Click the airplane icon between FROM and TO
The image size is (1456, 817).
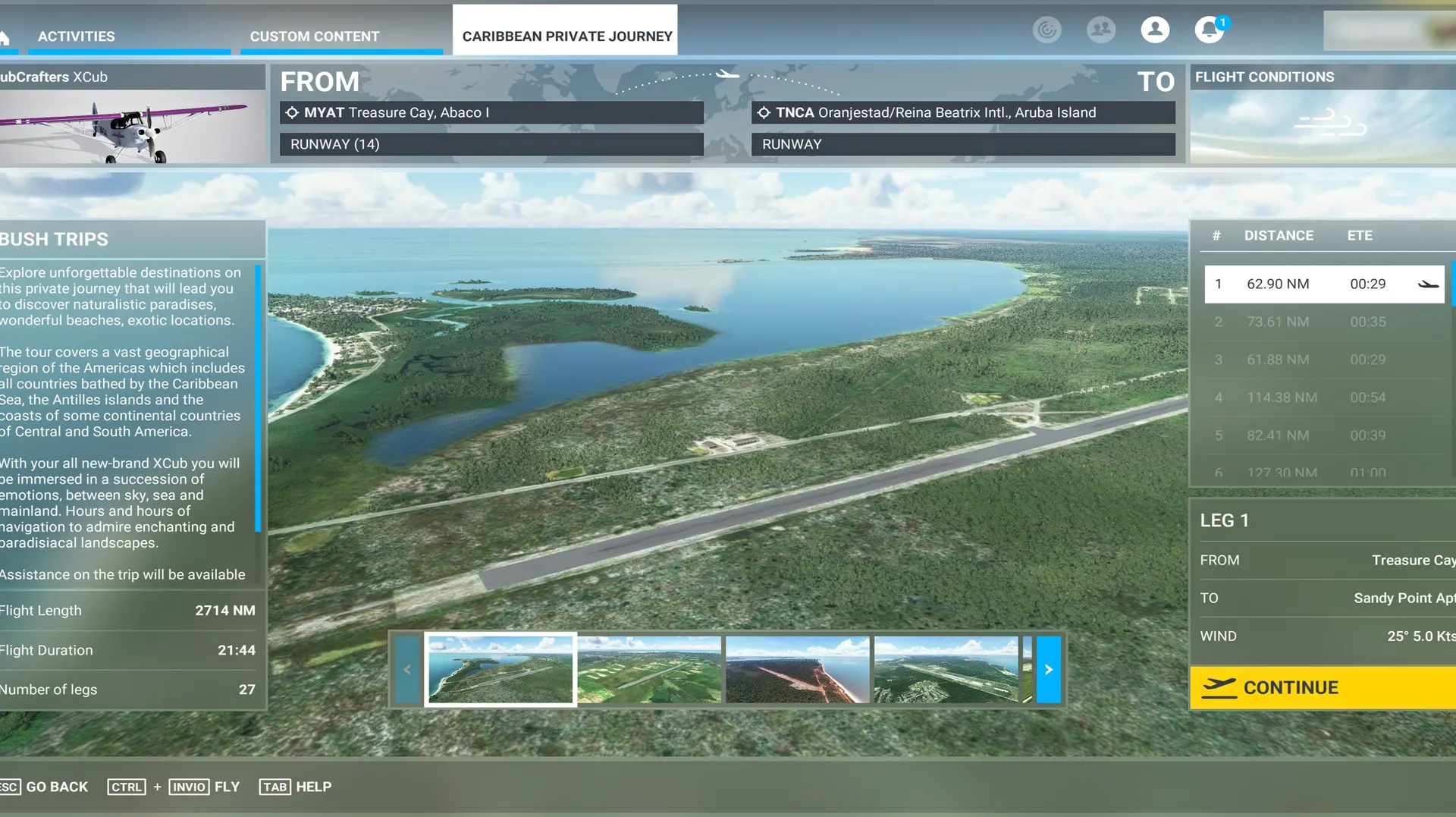point(727,74)
